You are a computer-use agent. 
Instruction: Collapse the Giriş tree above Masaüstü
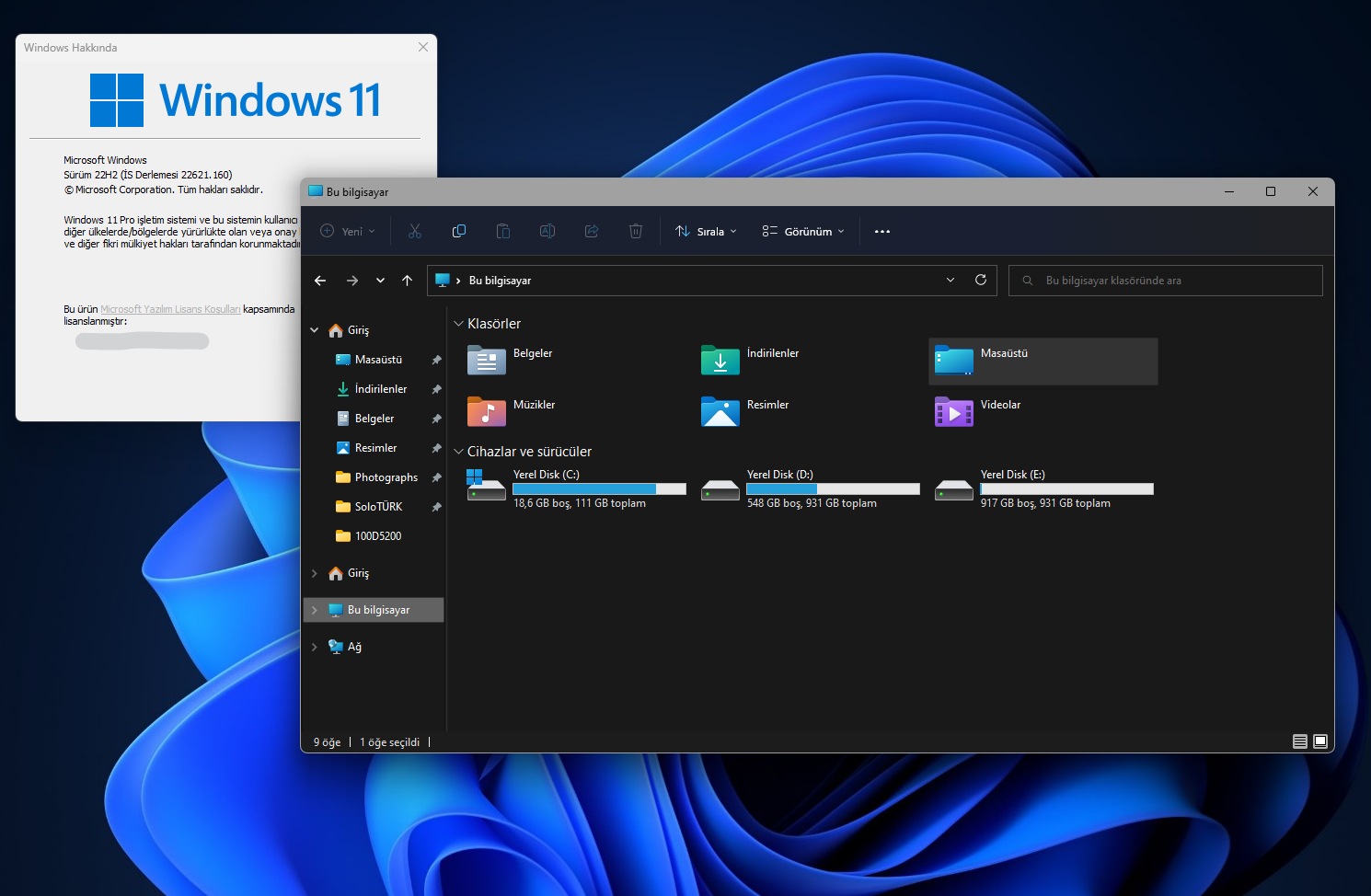pyautogui.click(x=315, y=330)
